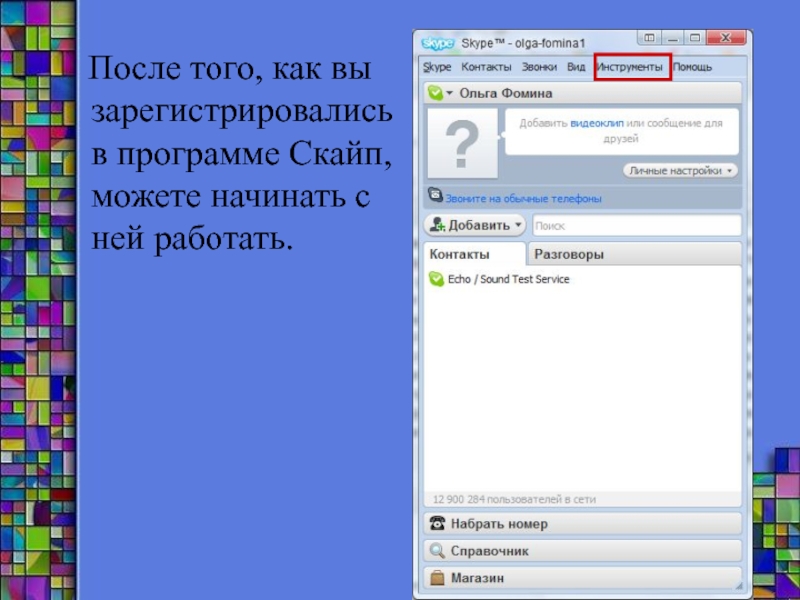The image size is (800, 600).
Task: Open the Помощь menu
Action: tap(692, 67)
